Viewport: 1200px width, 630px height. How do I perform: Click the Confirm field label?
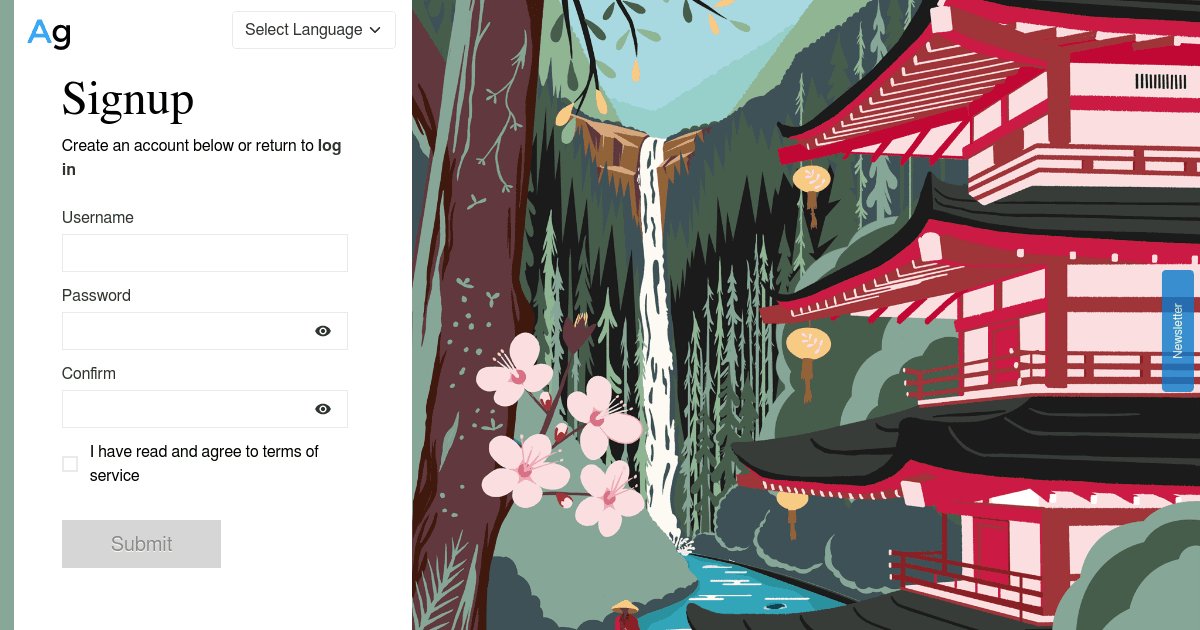click(89, 373)
